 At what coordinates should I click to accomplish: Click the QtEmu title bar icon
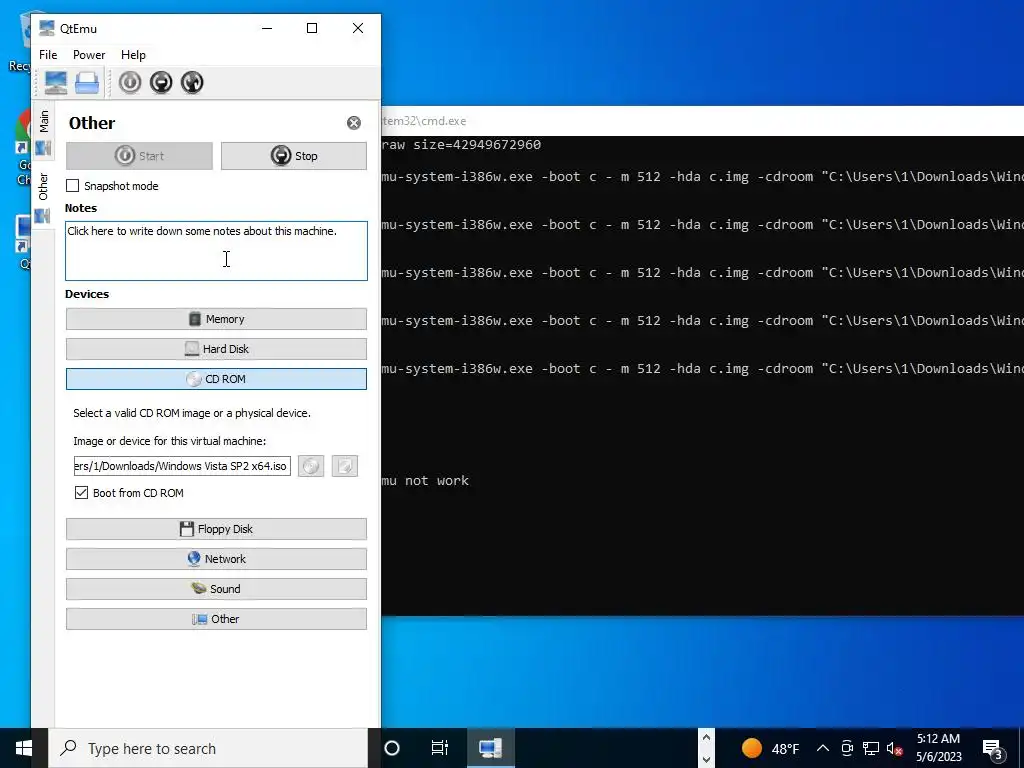46,28
